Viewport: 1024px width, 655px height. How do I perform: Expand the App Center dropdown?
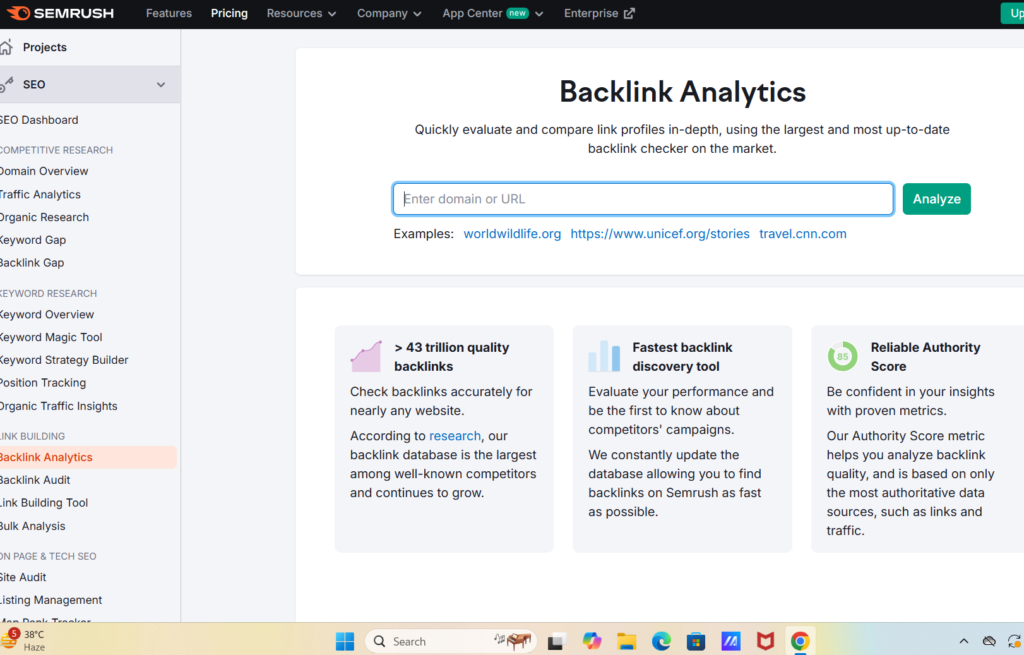pyautogui.click(x=492, y=13)
